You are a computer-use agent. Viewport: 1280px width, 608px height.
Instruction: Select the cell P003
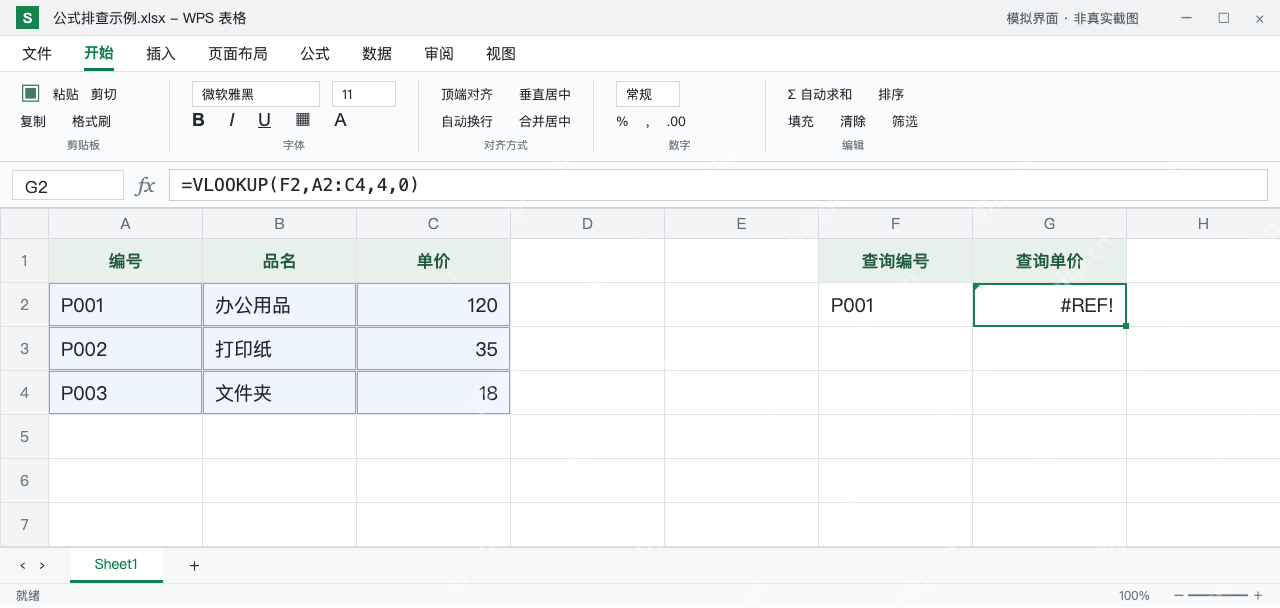tap(126, 393)
